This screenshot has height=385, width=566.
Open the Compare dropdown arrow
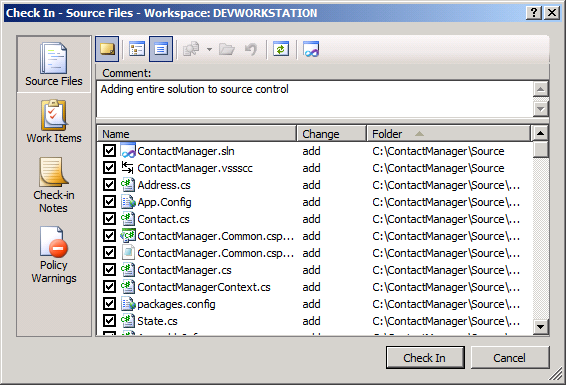[209, 49]
